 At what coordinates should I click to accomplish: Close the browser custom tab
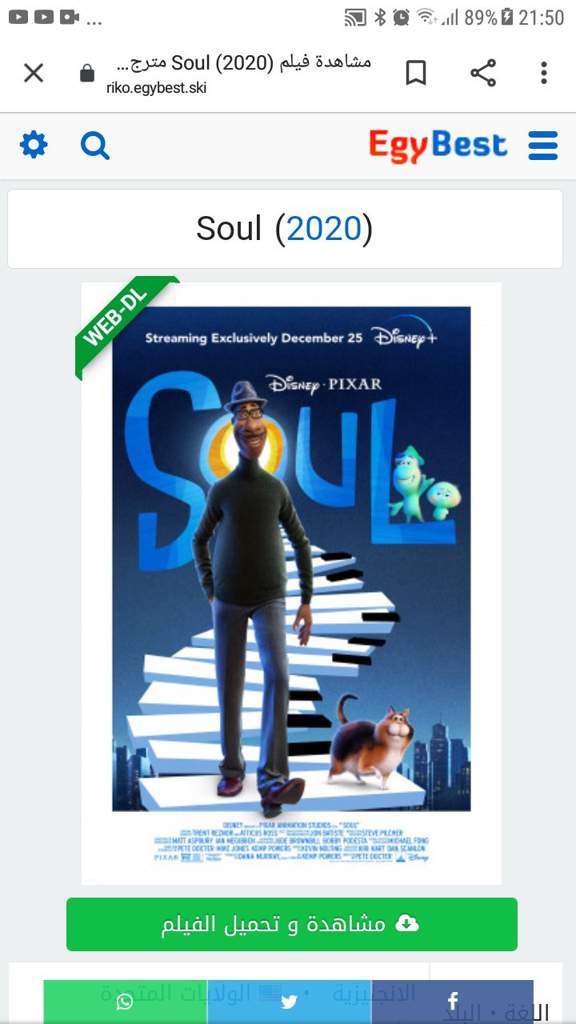pos(33,72)
